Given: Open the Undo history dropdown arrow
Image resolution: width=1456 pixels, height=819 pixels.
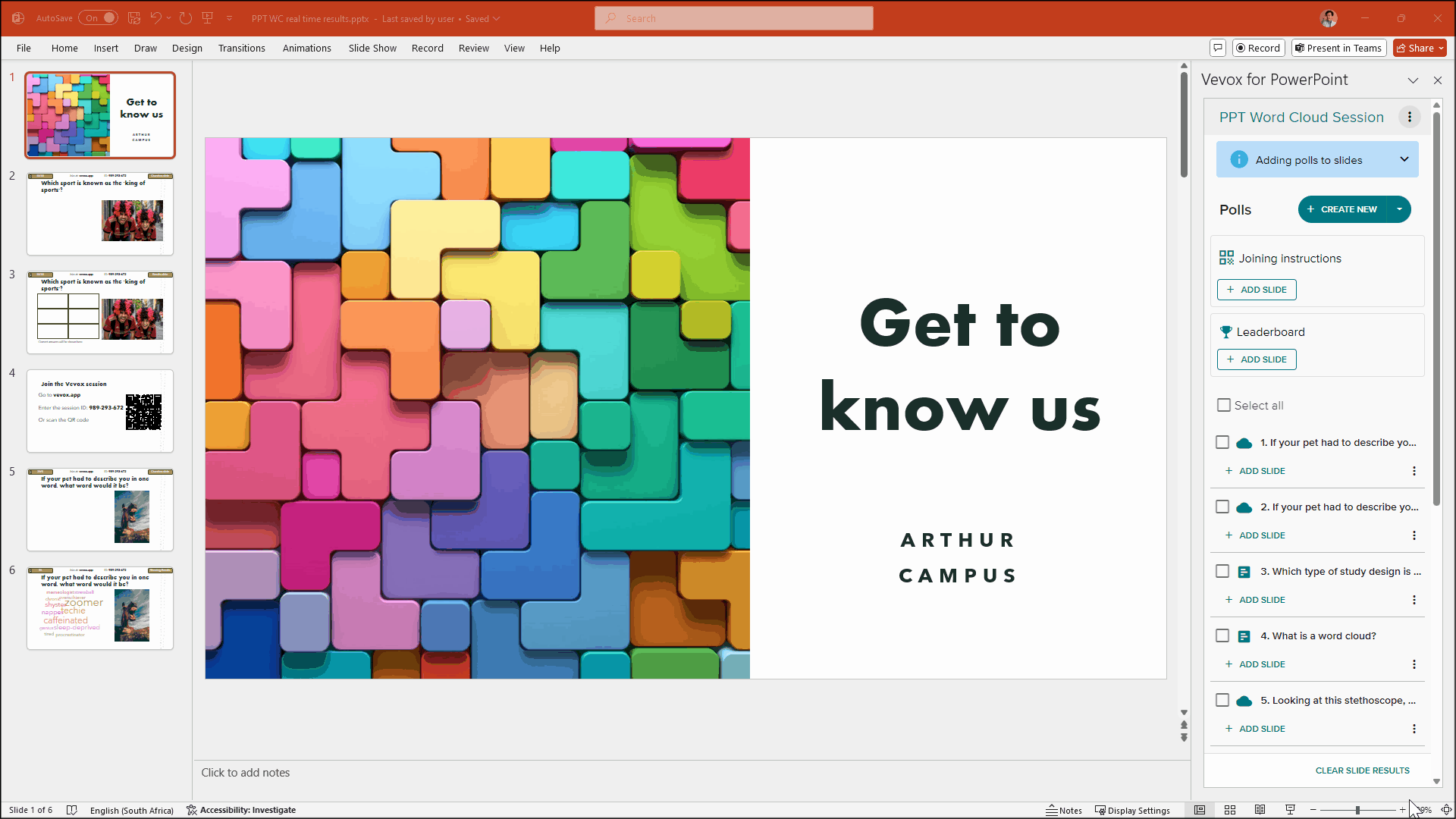Looking at the screenshot, I should pyautogui.click(x=168, y=18).
